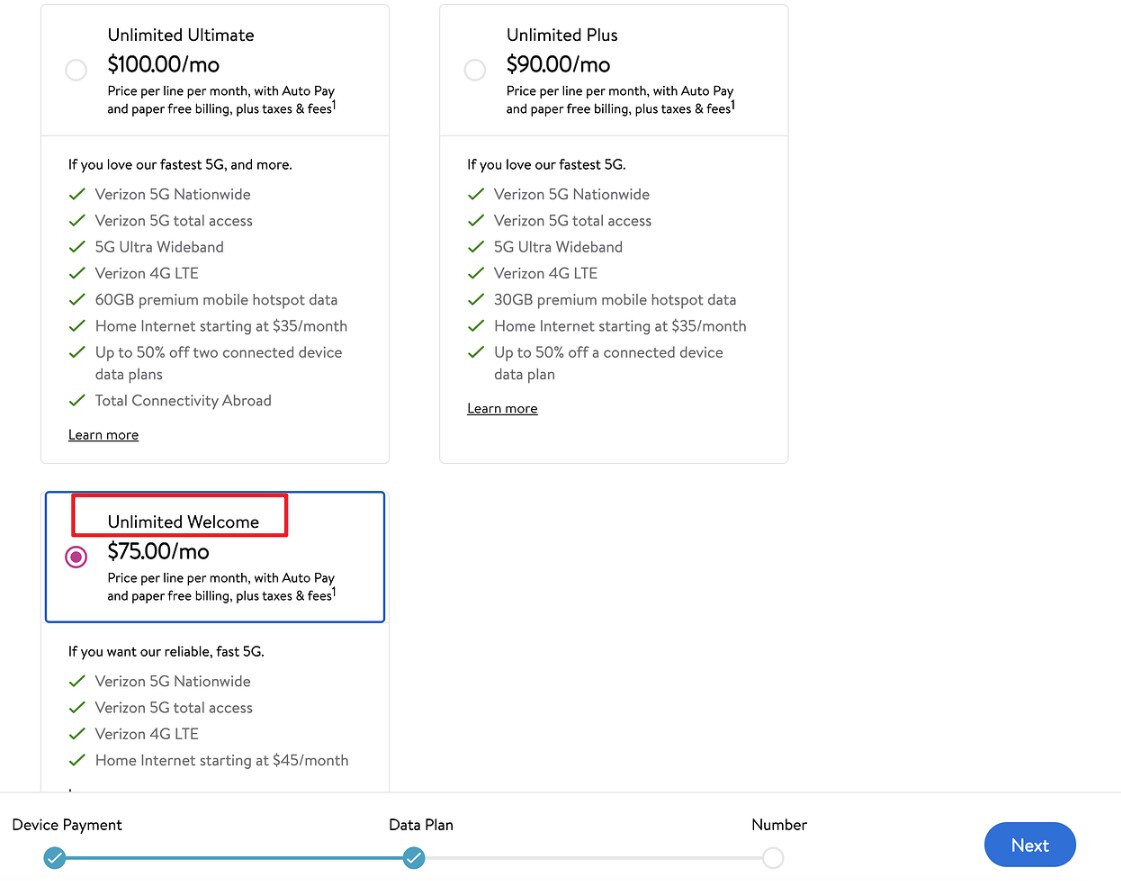Click the selected Unlimited Welcome radio button
This screenshot has height=881, width=1121.
(x=76, y=557)
